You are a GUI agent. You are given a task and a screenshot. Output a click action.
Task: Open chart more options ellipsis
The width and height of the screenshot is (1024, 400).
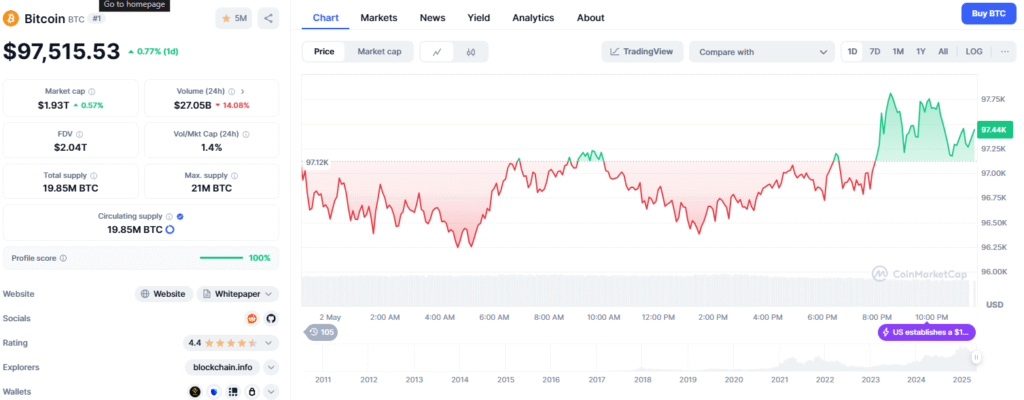1004,52
